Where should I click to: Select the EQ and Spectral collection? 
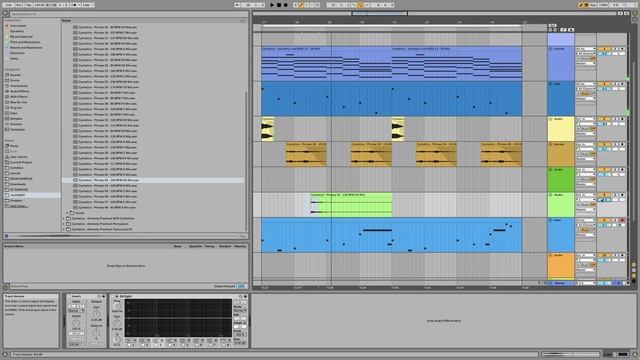tap(21, 37)
